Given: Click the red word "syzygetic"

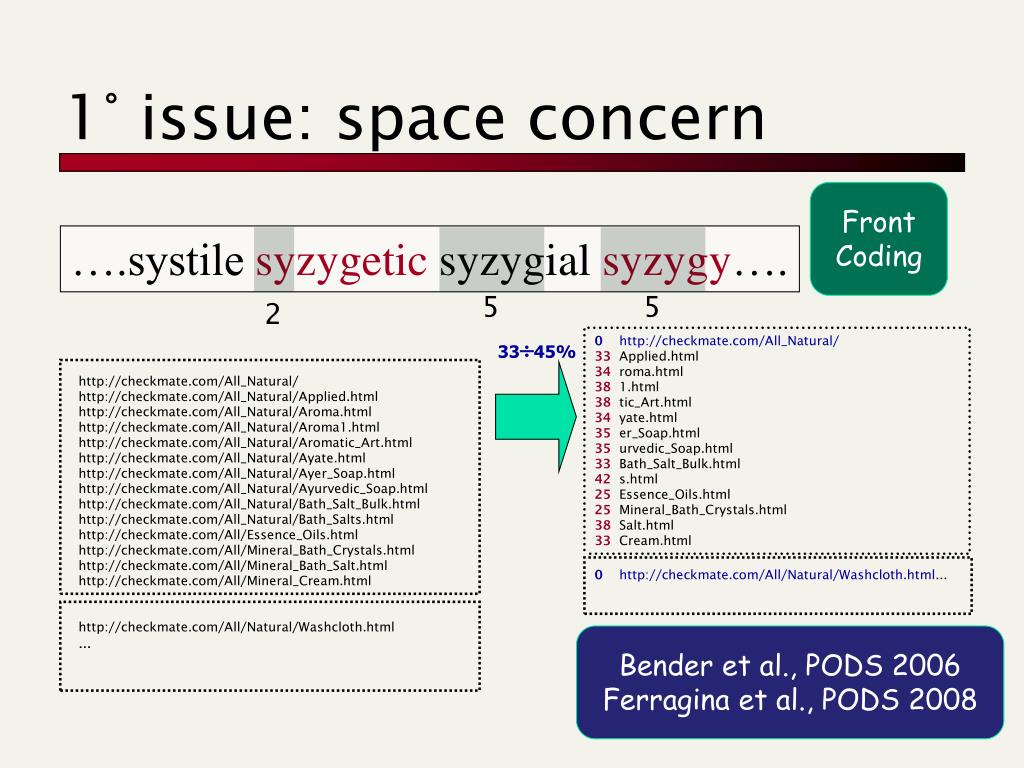Looking at the screenshot, I should [341, 263].
